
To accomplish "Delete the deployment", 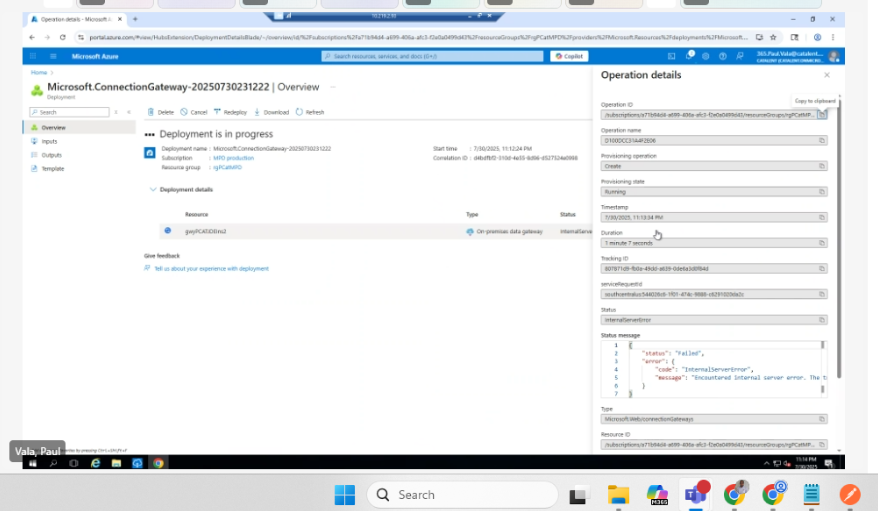I will pyautogui.click(x=160, y=112).
